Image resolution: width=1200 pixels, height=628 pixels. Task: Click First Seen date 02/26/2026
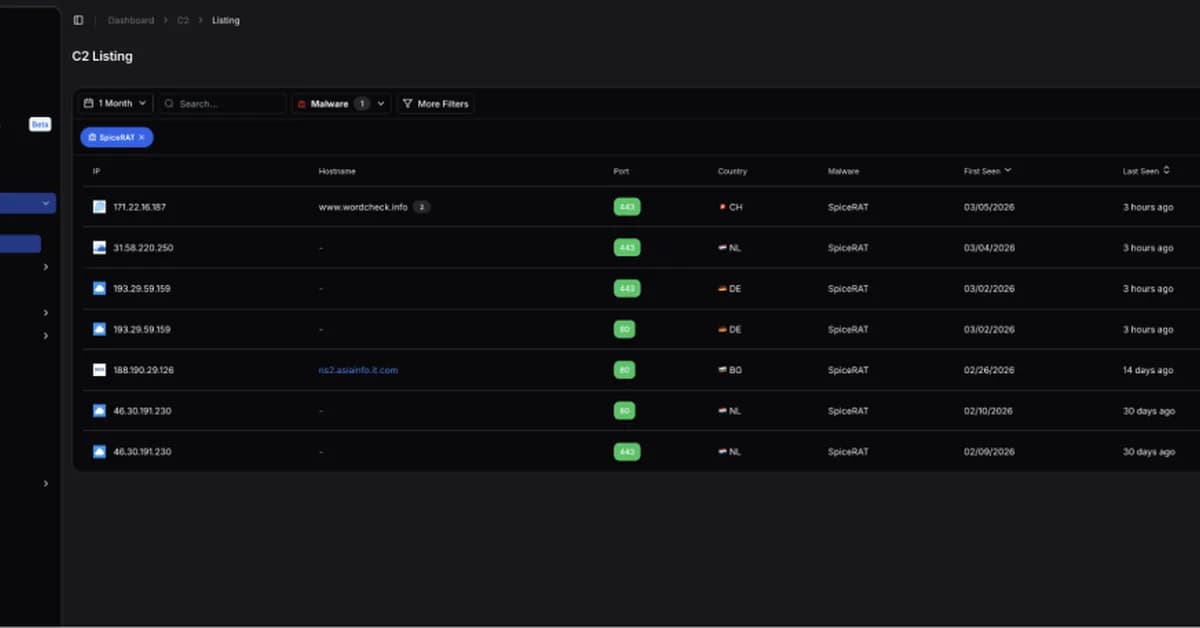989,370
